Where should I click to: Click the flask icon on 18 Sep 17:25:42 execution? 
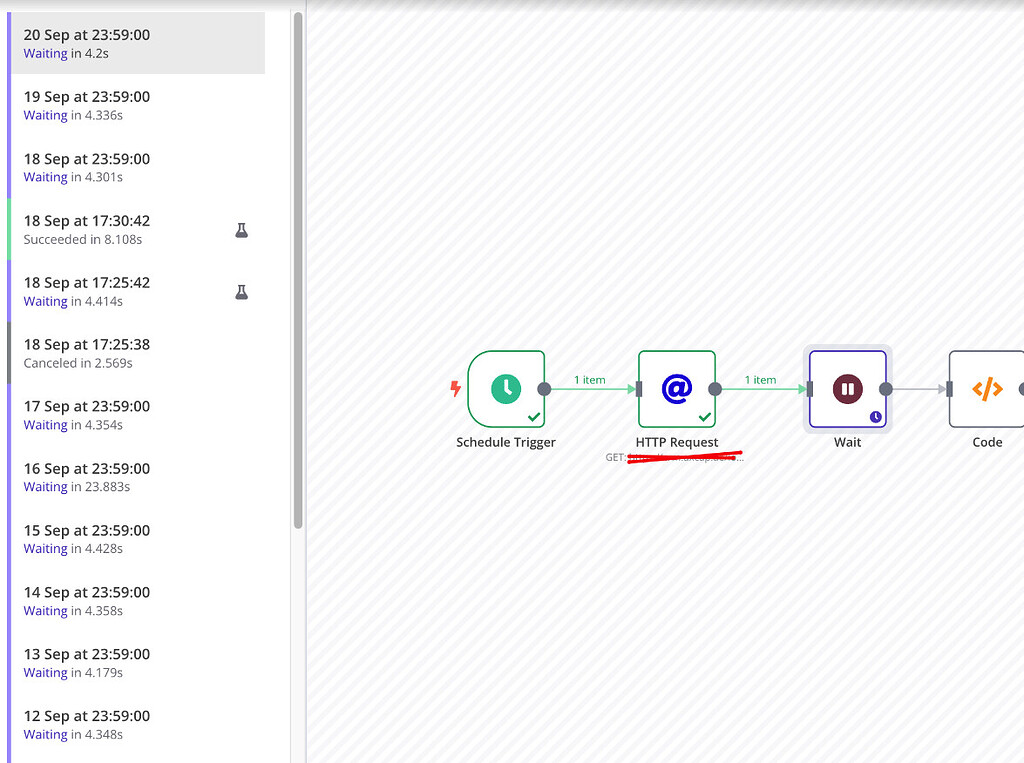[x=241, y=291]
